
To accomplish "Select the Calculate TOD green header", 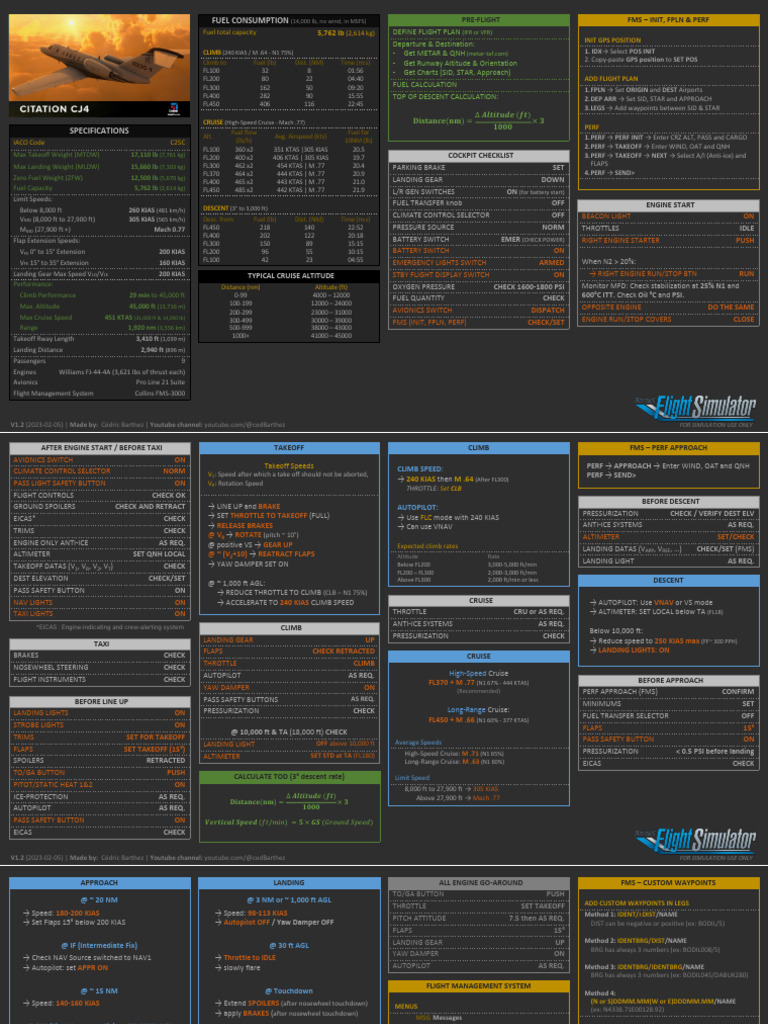I will click(289, 776).
